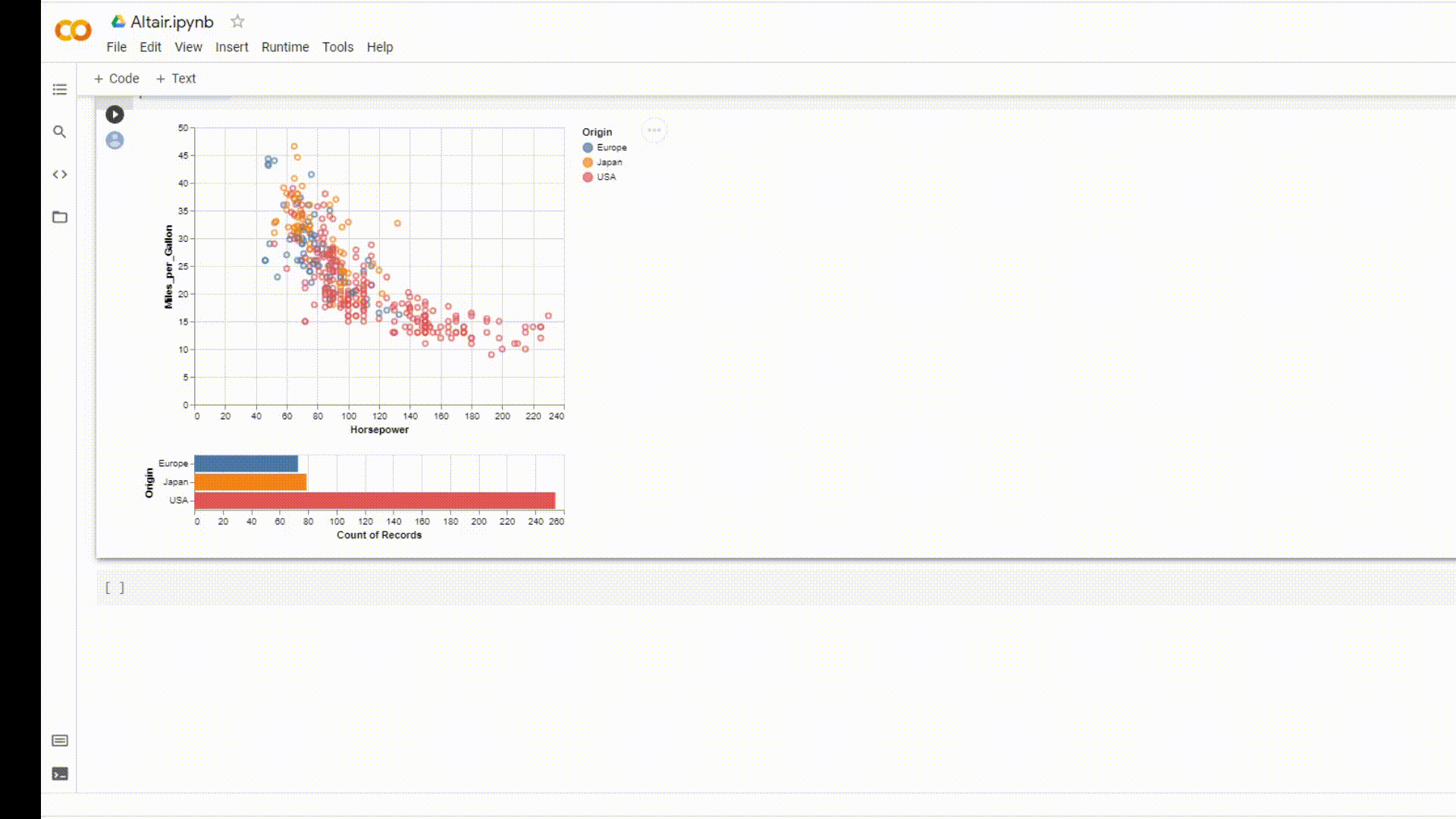Open the terminal panel icon

60,774
